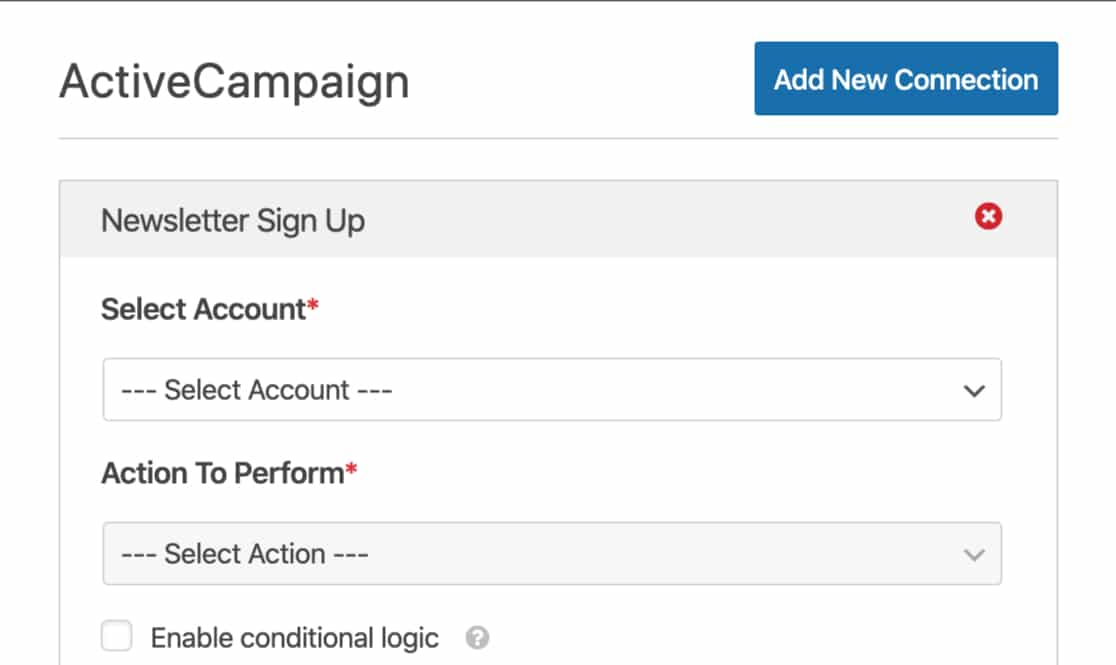Image resolution: width=1116 pixels, height=665 pixels.
Task: Click the Newsletter Sign Up connection title
Action: tap(233, 221)
